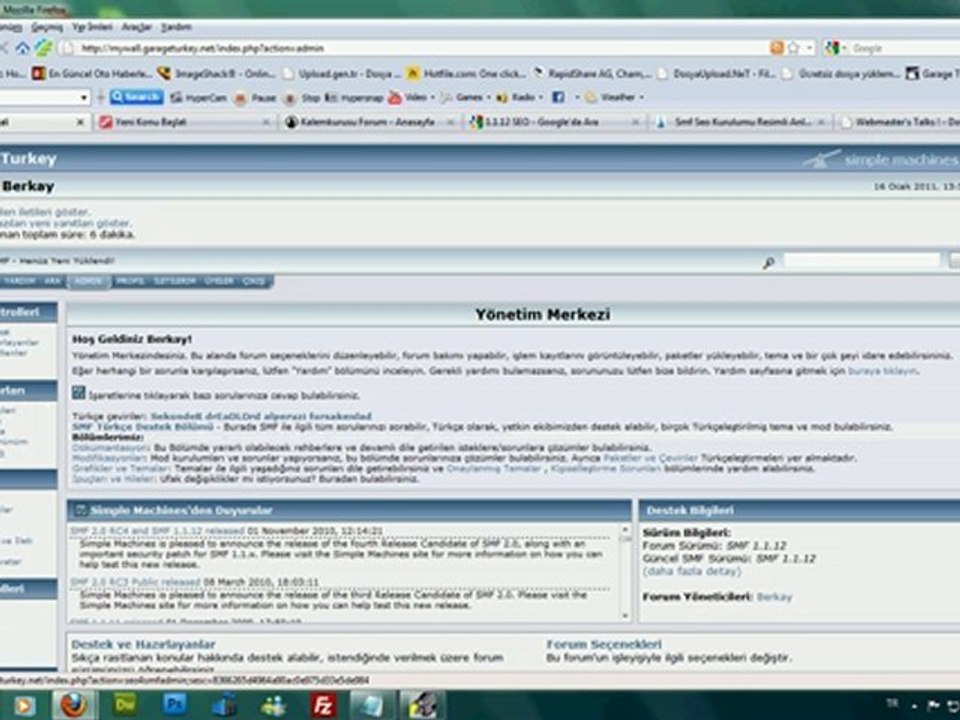Open the YARDIM forum menu item
Viewport: 960px width, 720px height.
point(20,281)
